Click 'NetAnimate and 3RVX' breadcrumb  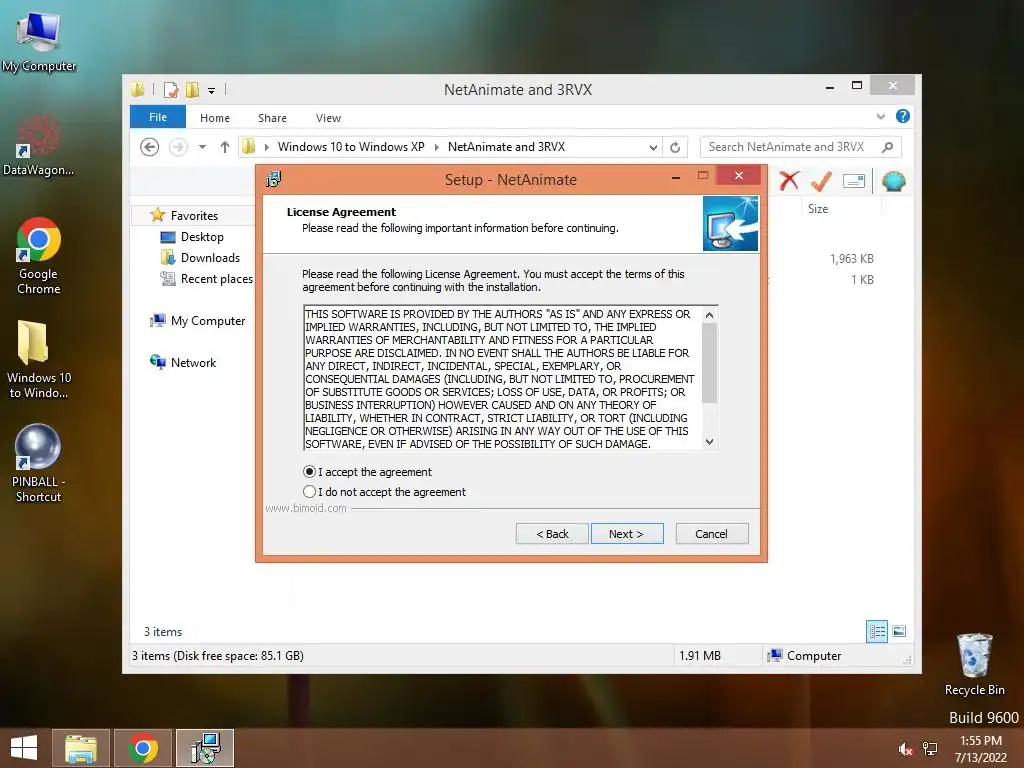(x=506, y=147)
